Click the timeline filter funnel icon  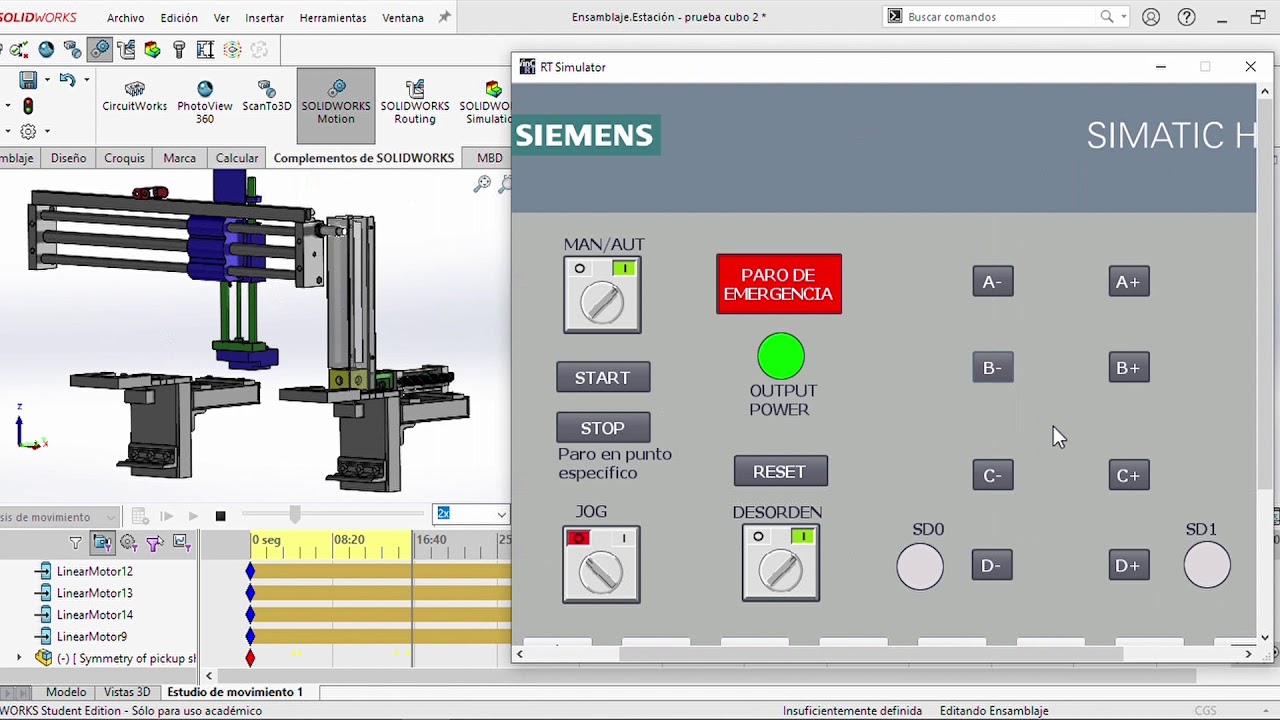click(x=75, y=542)
